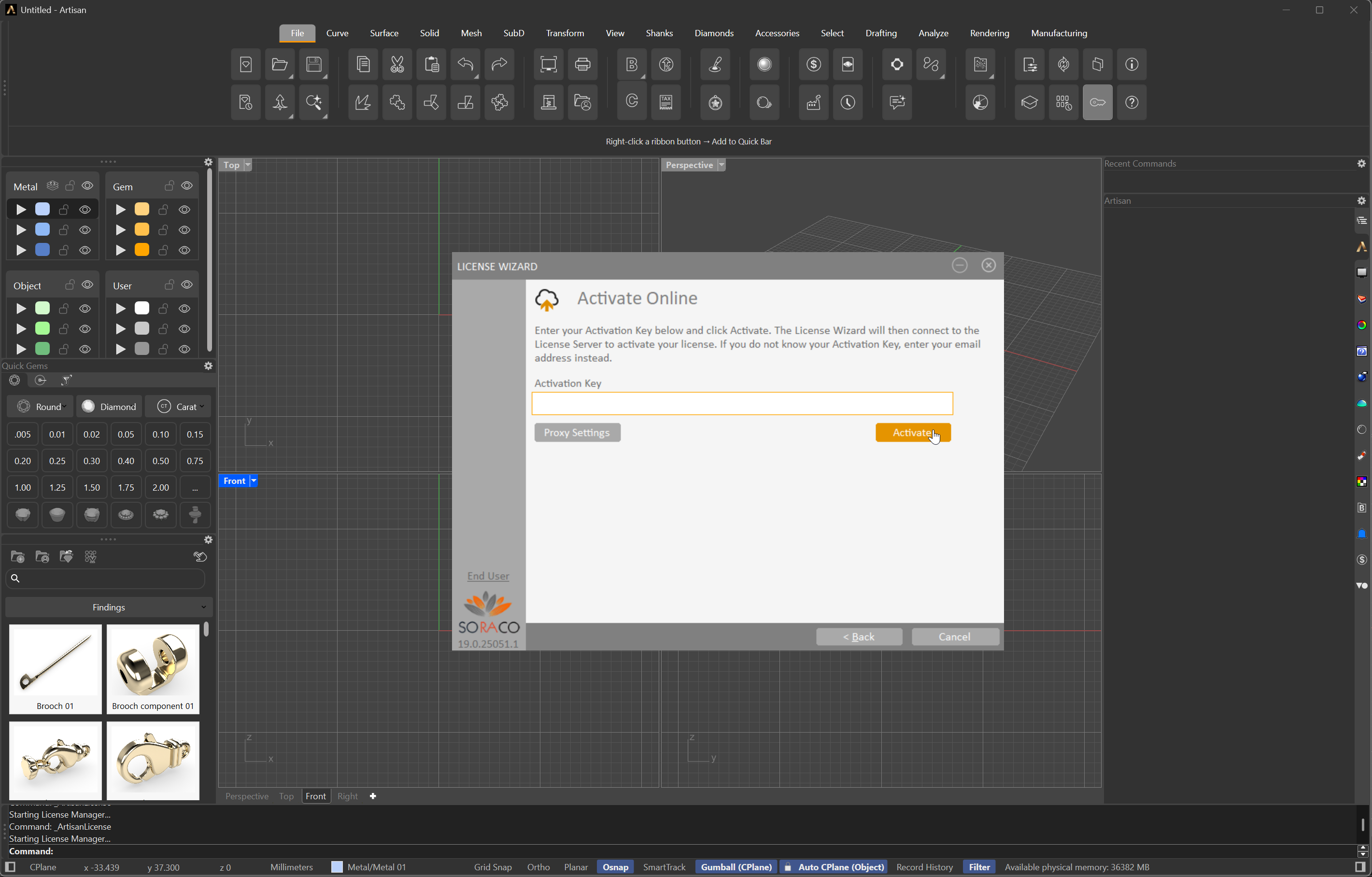The image size is (1372, 877).
Task: Click the magnifier with sparkle search icon
Action: pyautogui.click(x=314, y=102)
